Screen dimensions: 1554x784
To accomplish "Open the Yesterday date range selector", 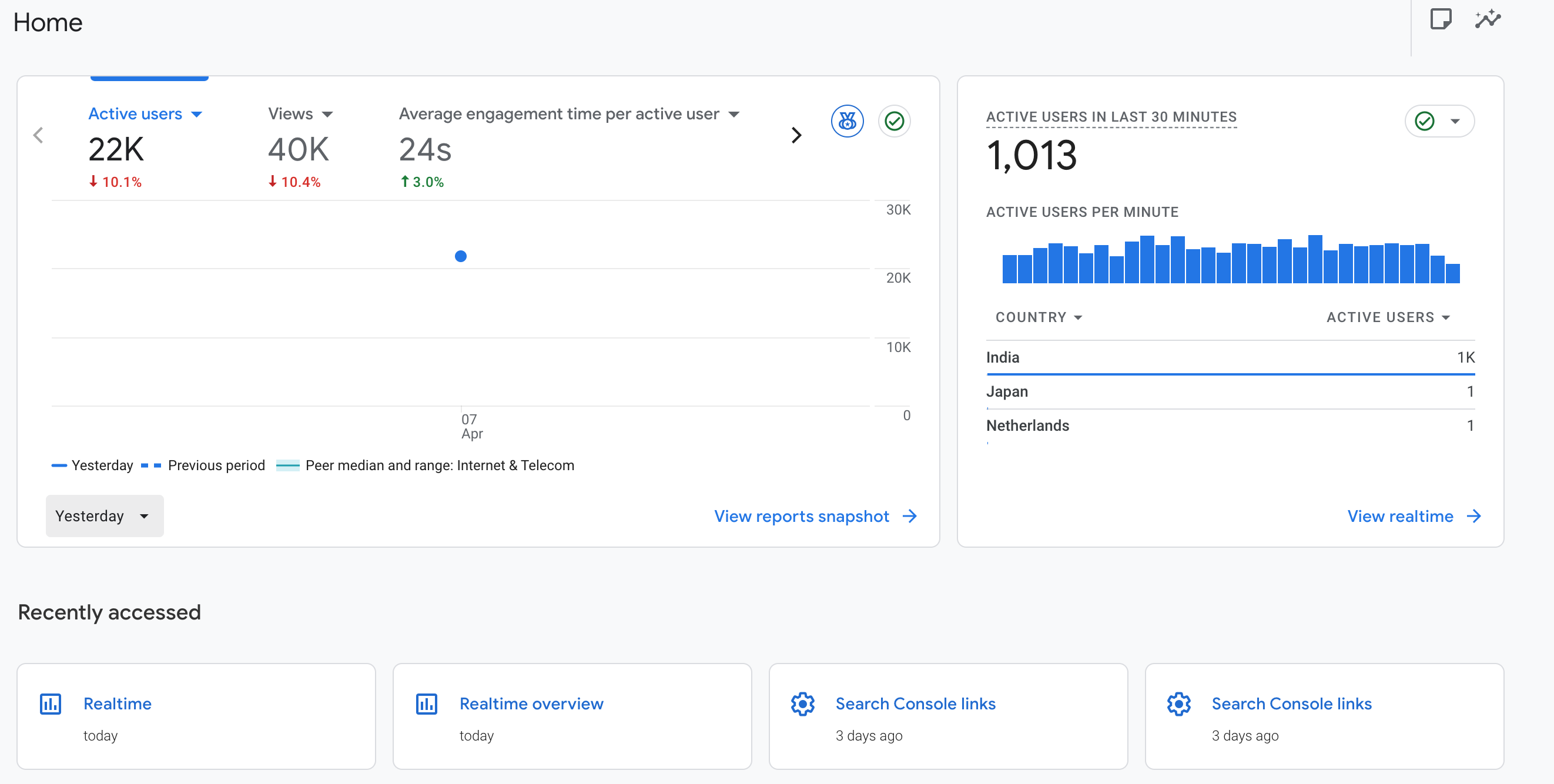I will [105, 516].
